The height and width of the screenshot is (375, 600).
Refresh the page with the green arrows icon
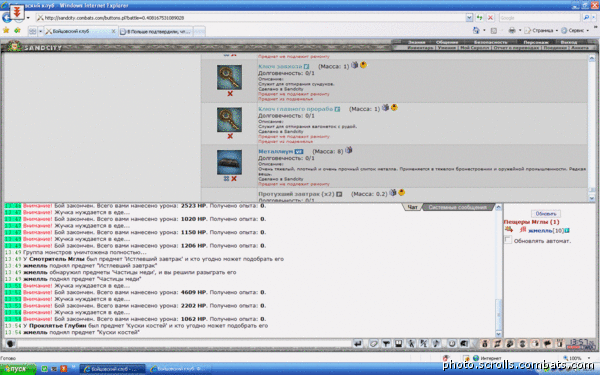(479, 18)
